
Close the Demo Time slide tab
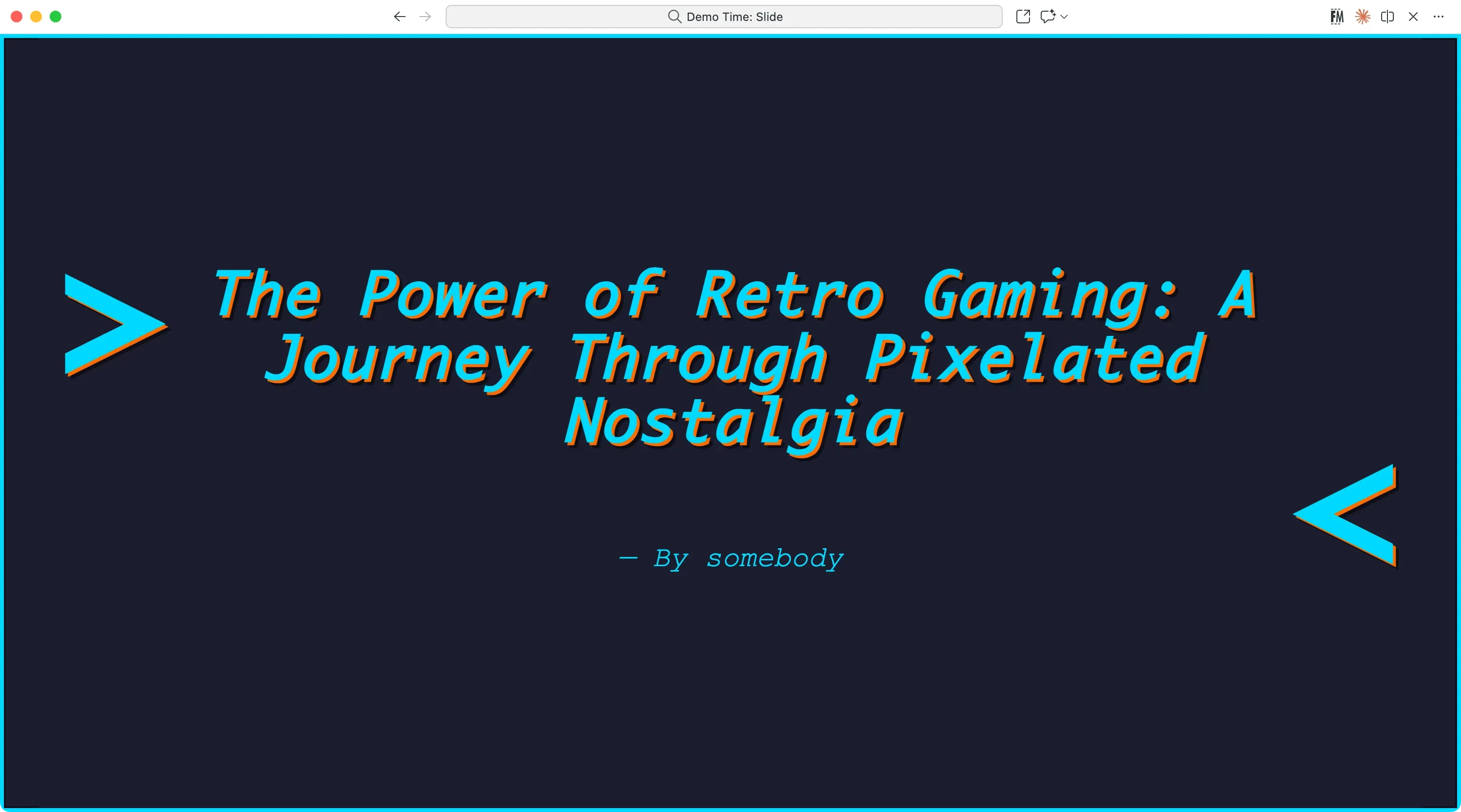(x=1413, y=17)
